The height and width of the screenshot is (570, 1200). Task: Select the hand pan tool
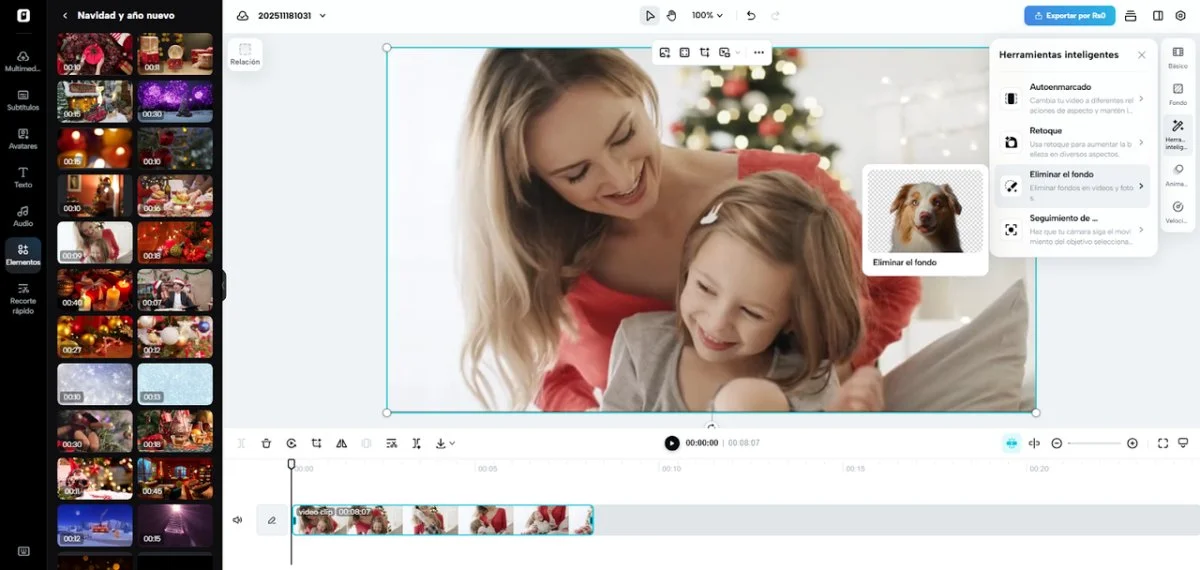tap(672, 16)
